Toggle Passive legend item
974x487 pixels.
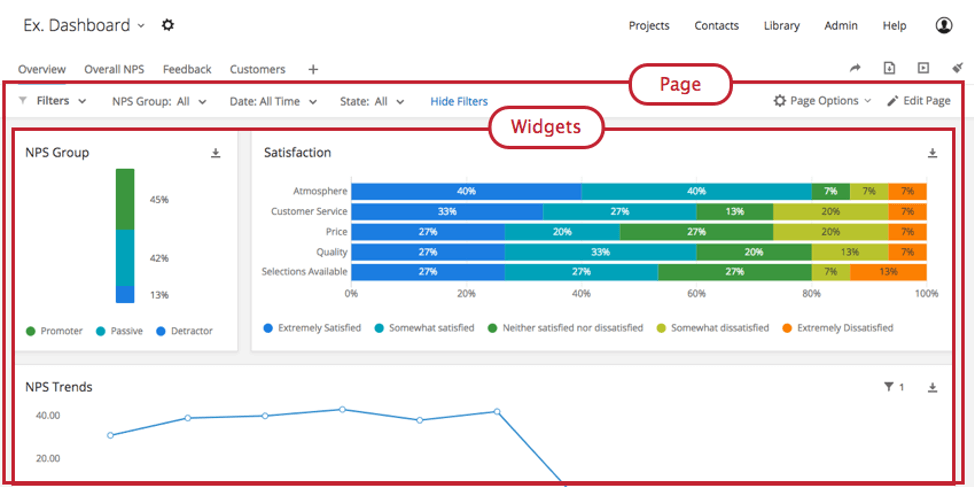tap(119, 331)
